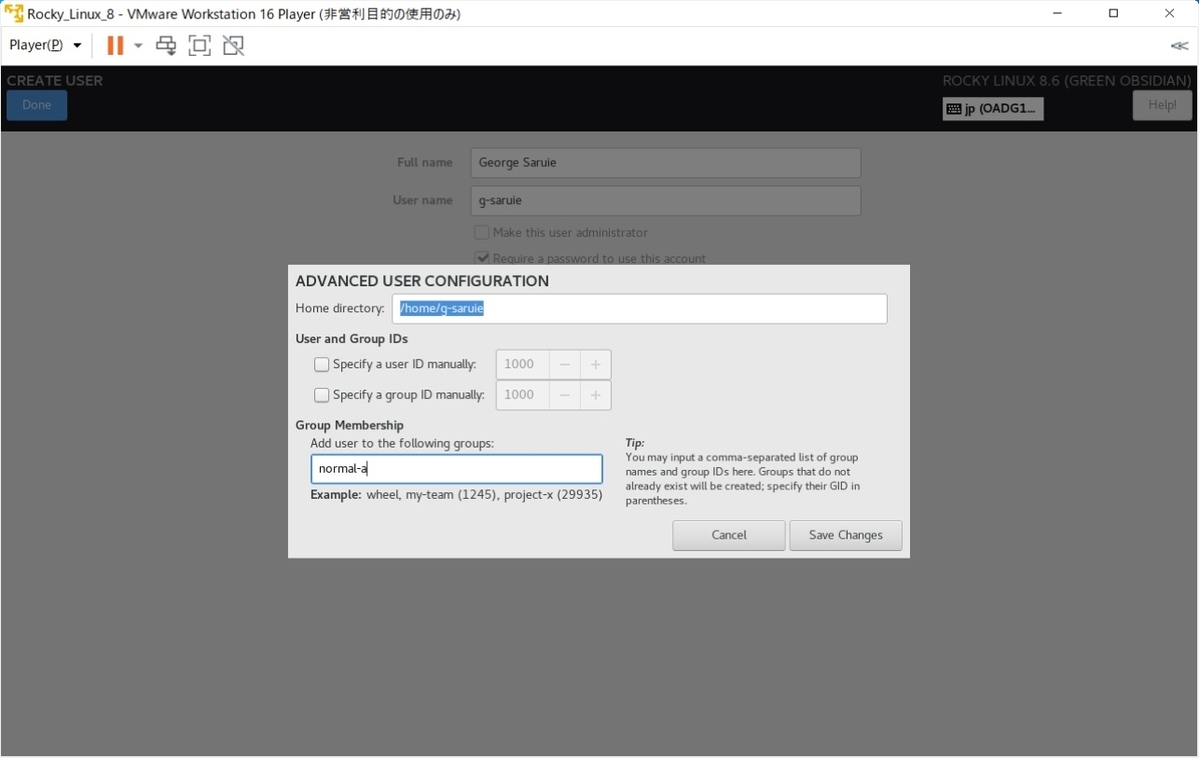This screenshot has width=1200, height=758.
Task: Open Help! for the Create User screen
Action: 1161,104
